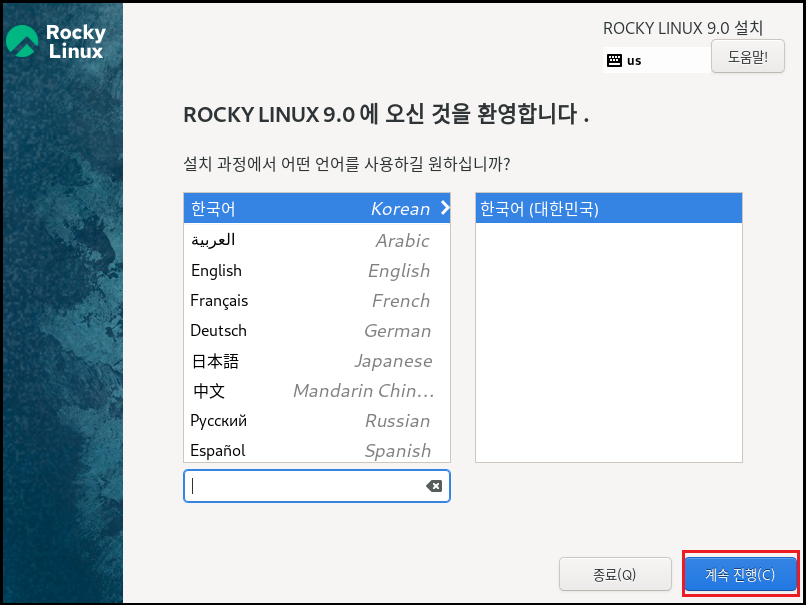This screenshot has height=605, width=806.
Task: Click the ROCKY LINUX 9.0 설치 title text
Action: click(x=683, y=28)
